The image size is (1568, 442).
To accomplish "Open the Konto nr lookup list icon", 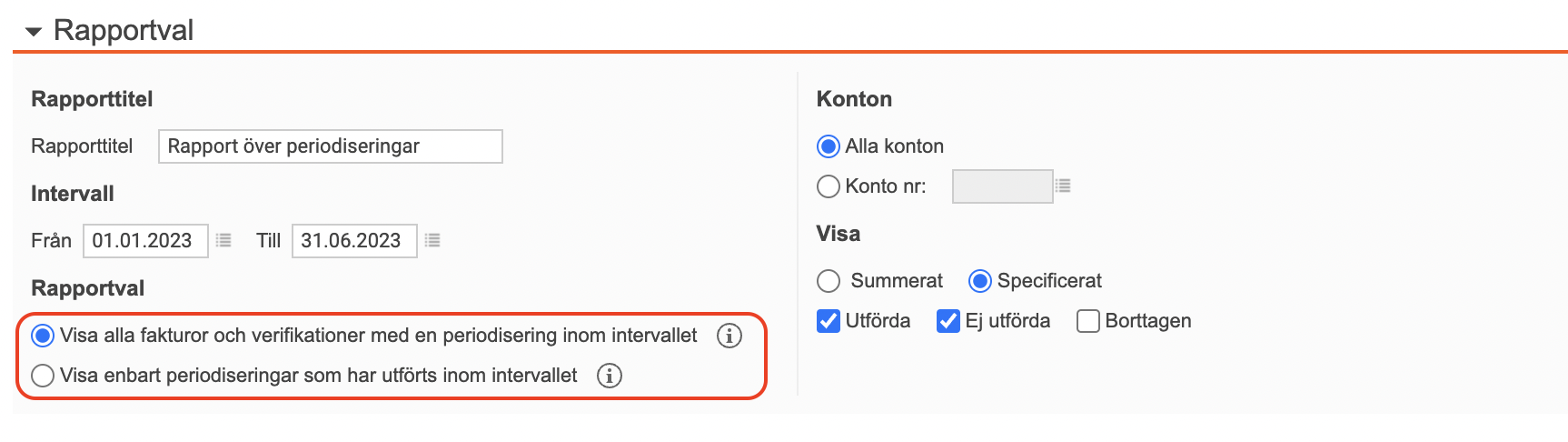I will point(1063,186).
